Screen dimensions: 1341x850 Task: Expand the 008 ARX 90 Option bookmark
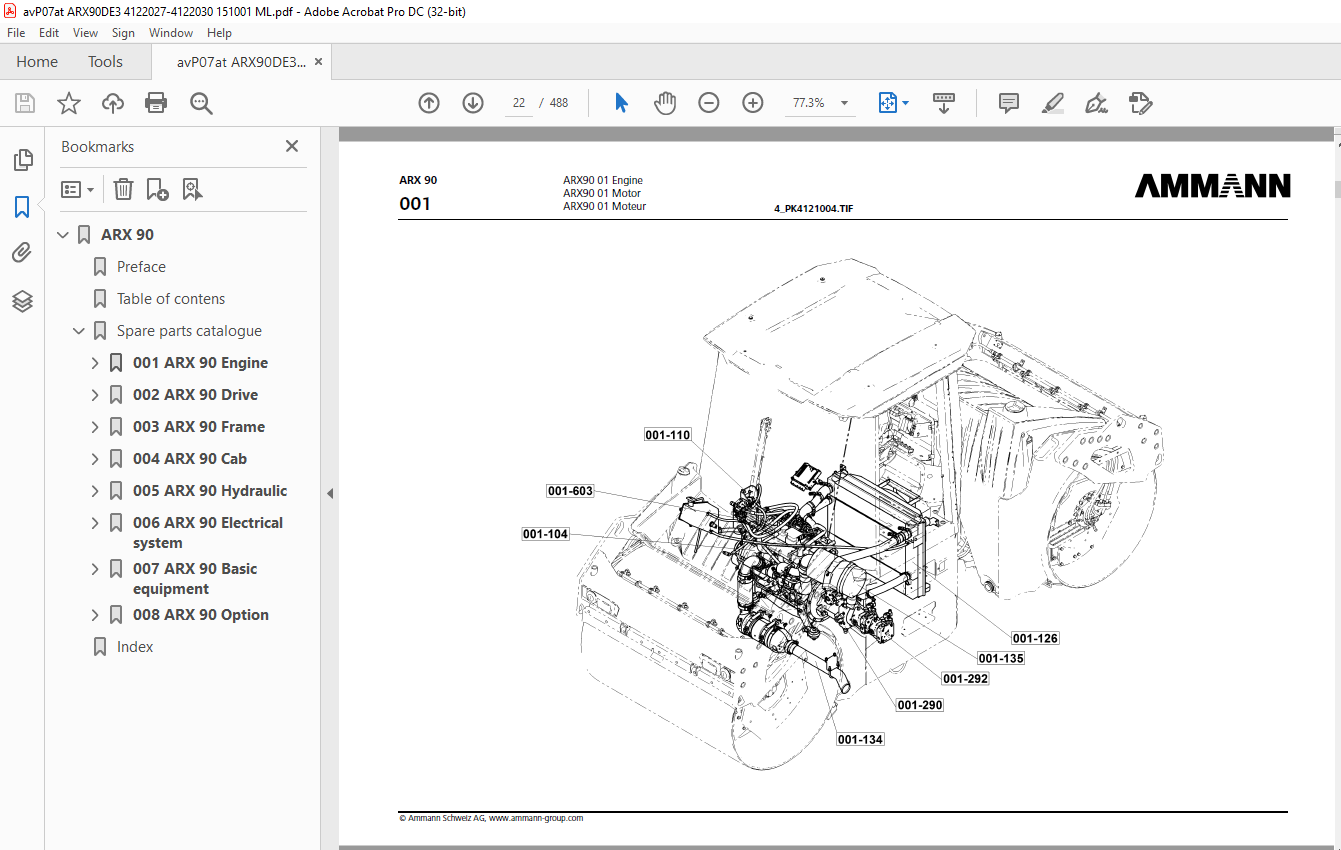tap(95, 615)
